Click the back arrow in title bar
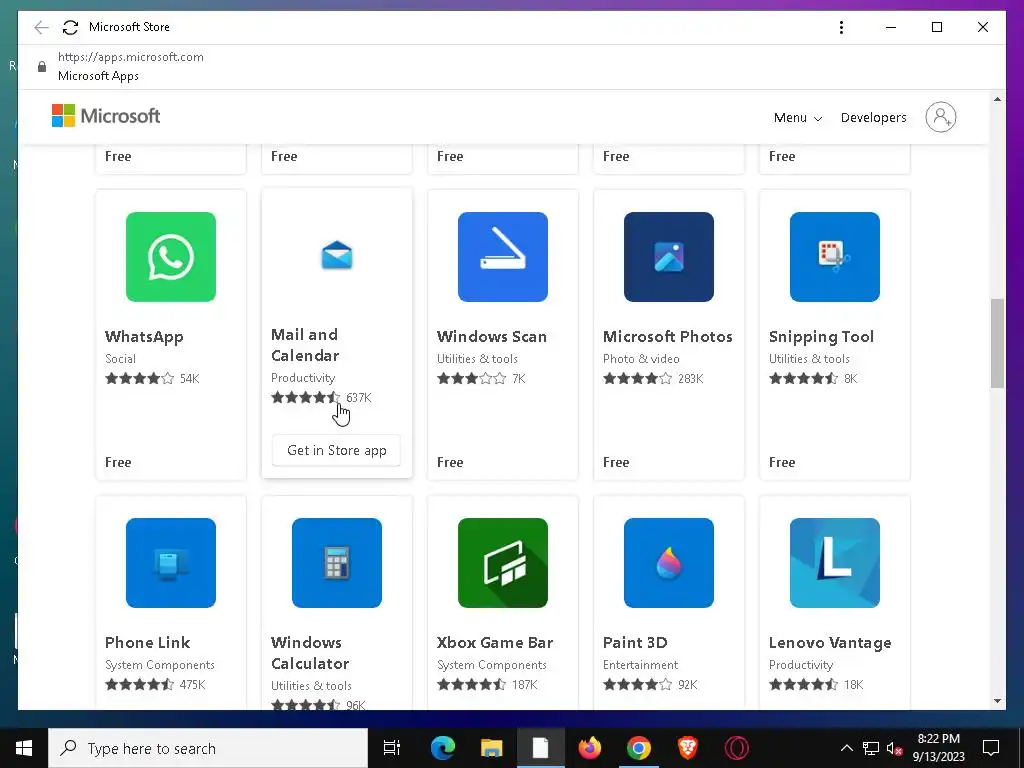 click(x=41, y=27)
